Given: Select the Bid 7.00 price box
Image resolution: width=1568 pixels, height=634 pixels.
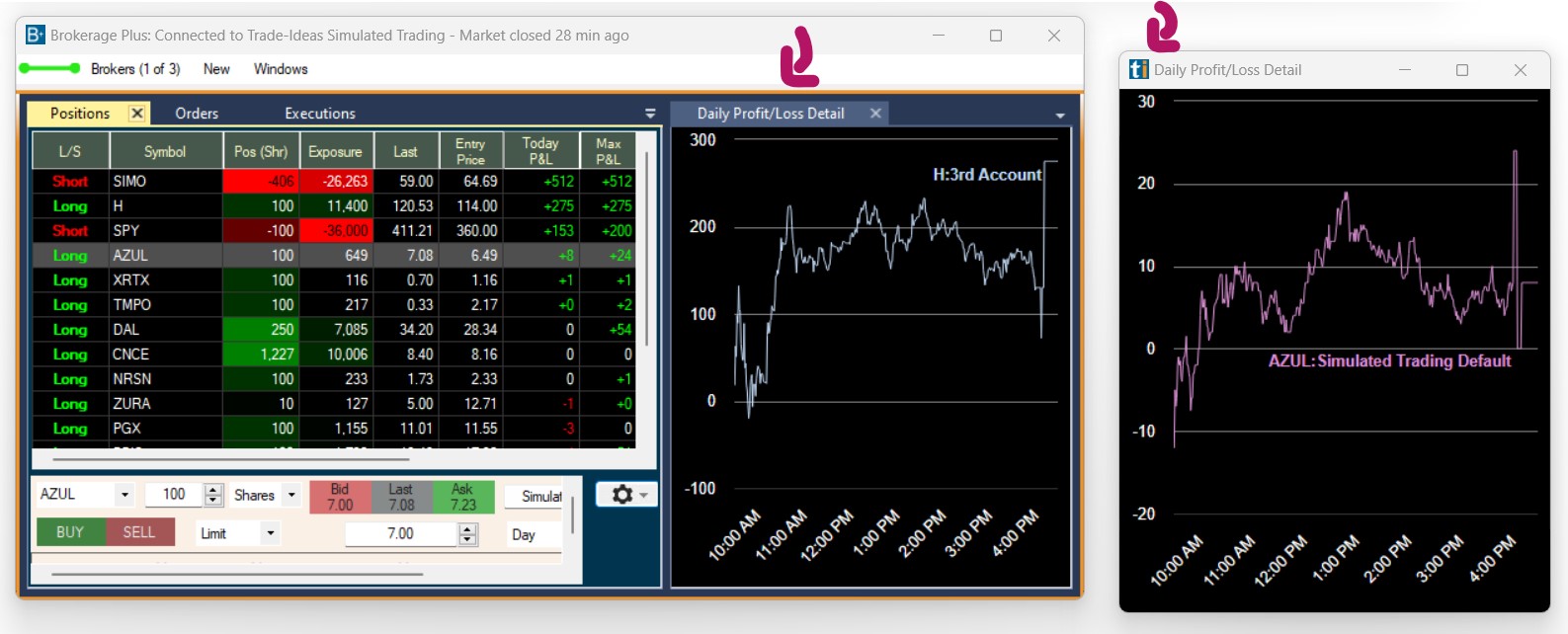Looking at the screenshot, I should 340,497.
